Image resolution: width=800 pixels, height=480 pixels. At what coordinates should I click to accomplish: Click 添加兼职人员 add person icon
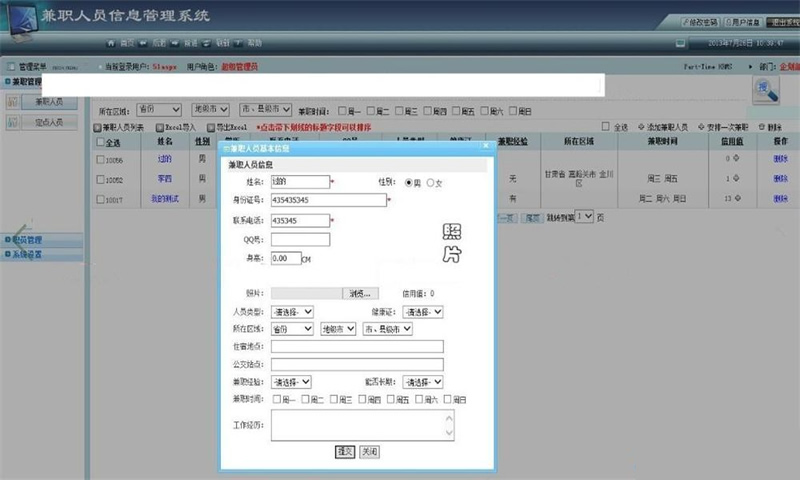pos(642,128)
